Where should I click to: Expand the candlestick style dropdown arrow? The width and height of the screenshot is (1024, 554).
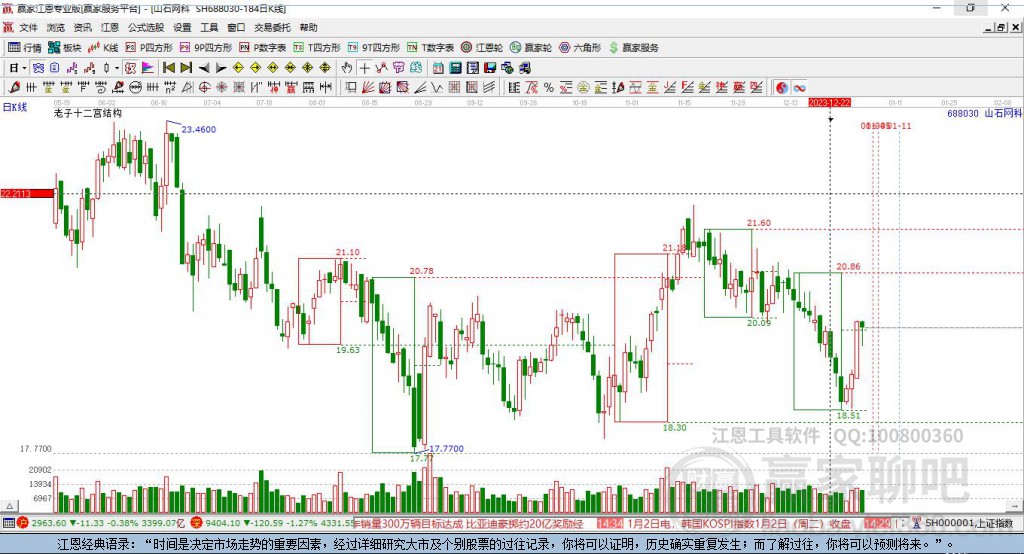117,68
